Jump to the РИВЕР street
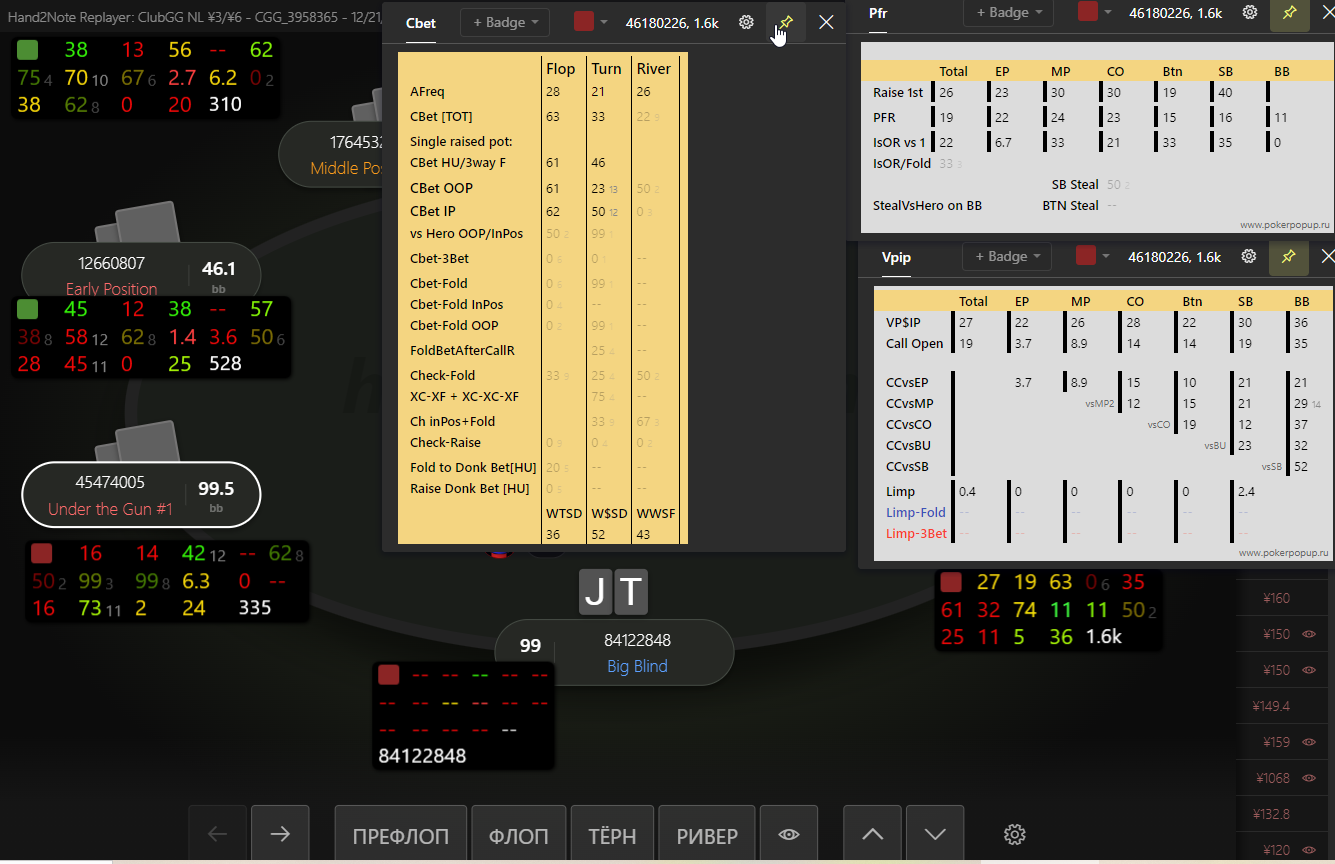The width and height of the screenshot is (1335, 864). (x=707, y=835)
